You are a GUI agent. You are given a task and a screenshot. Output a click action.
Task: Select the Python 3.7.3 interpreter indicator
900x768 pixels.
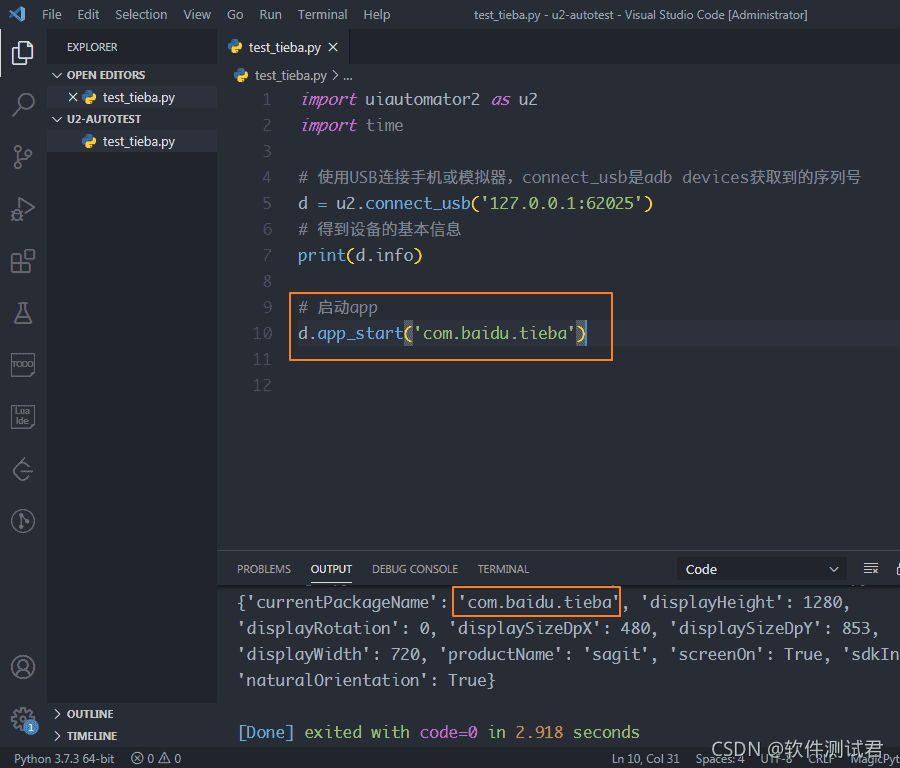pos(62,757)
